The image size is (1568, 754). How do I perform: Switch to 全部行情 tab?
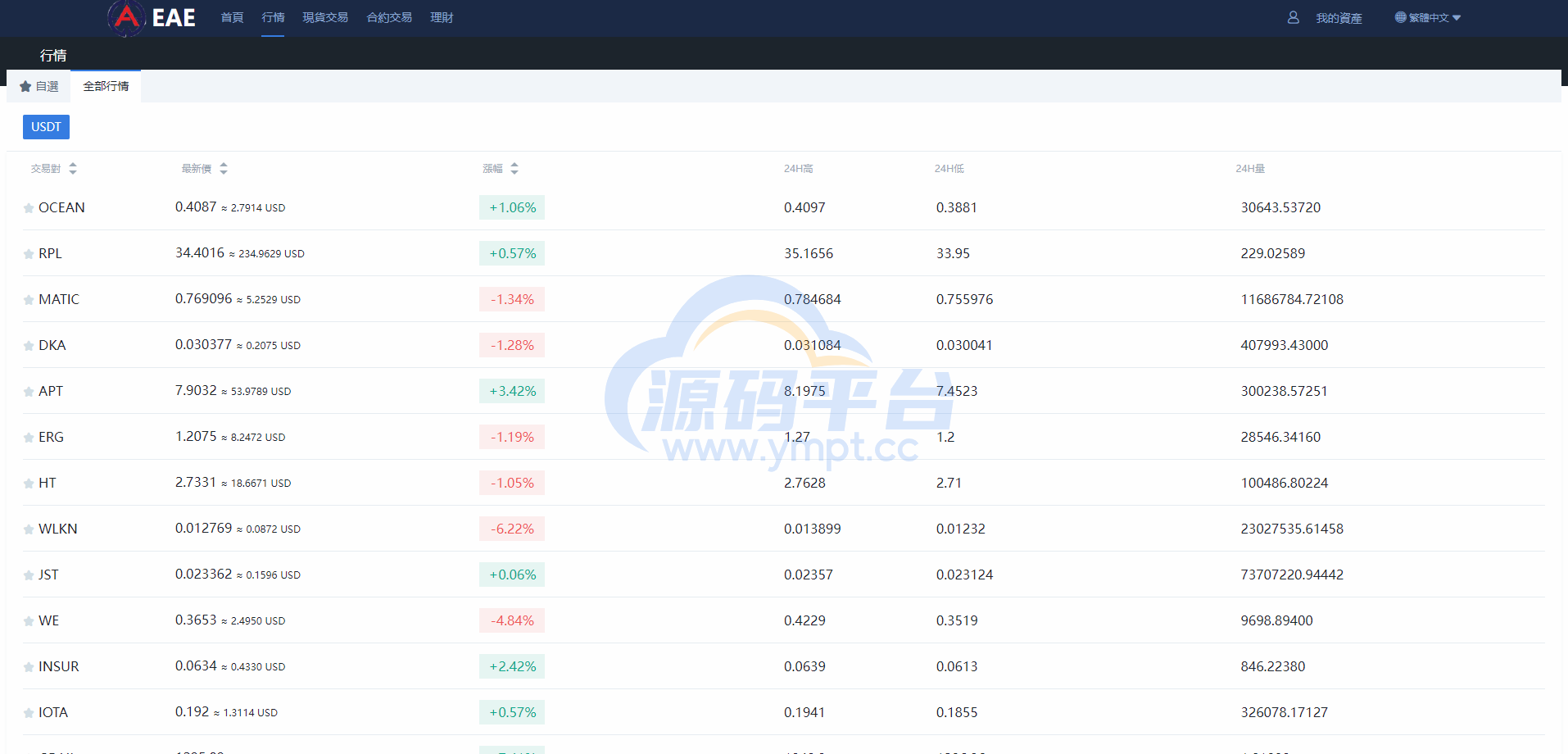(106, 86)
